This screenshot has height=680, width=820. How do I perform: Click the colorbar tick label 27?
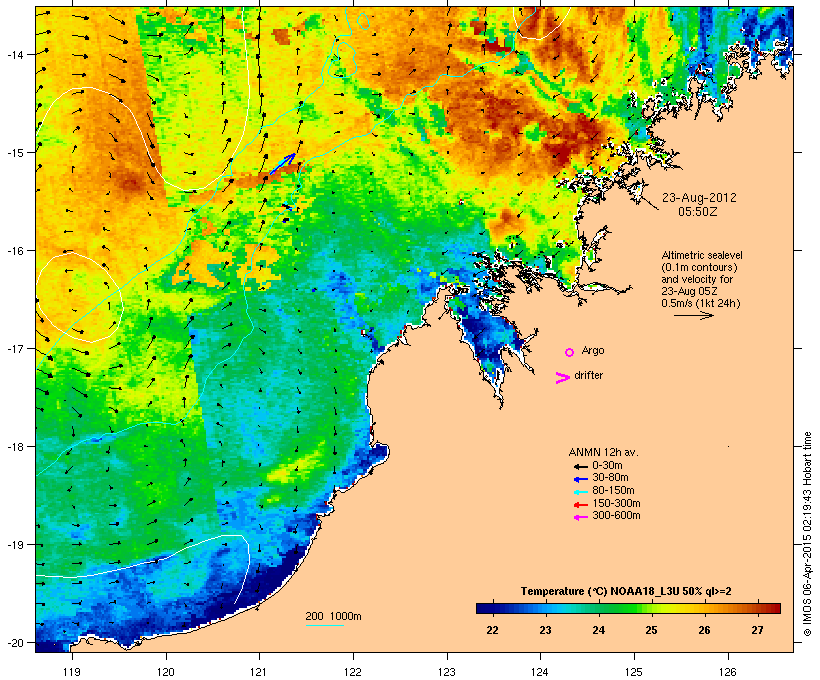click(757, 630)
